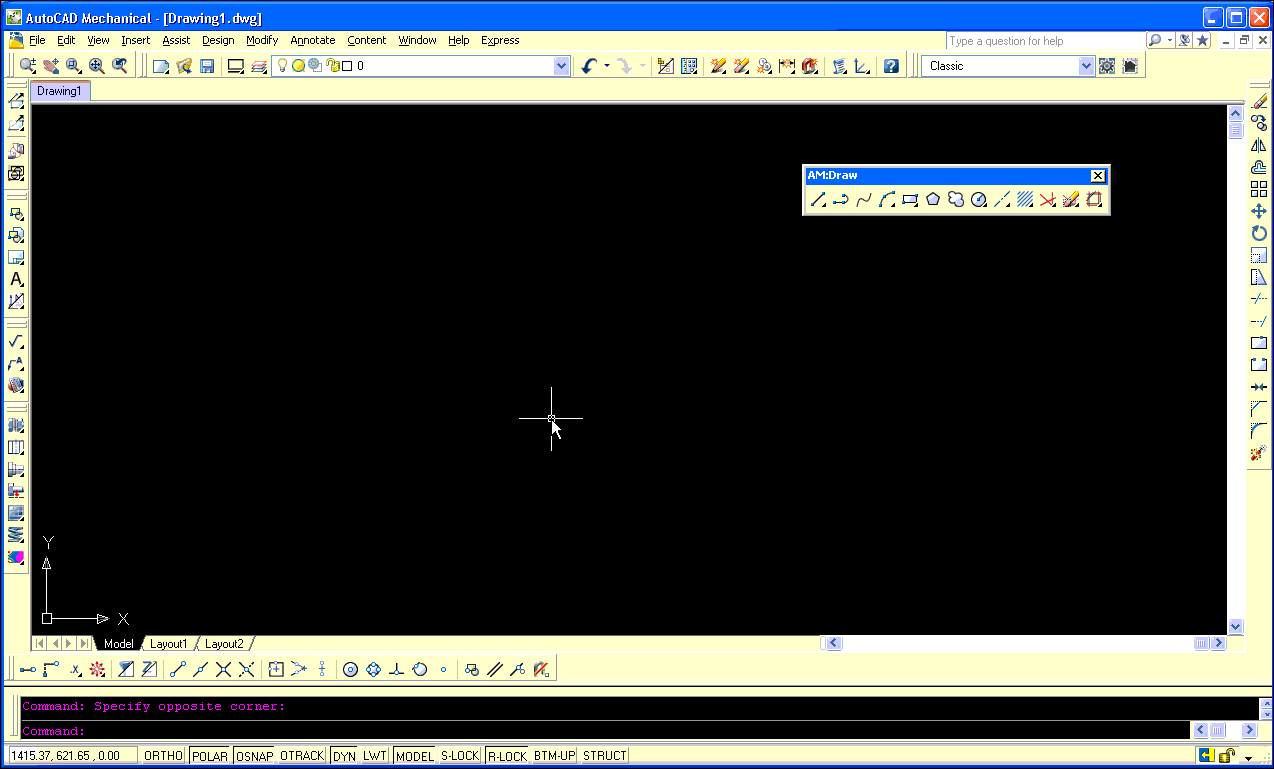Click the Explode icon on right toolbar
The image size is (1274, 769).
1259,454
